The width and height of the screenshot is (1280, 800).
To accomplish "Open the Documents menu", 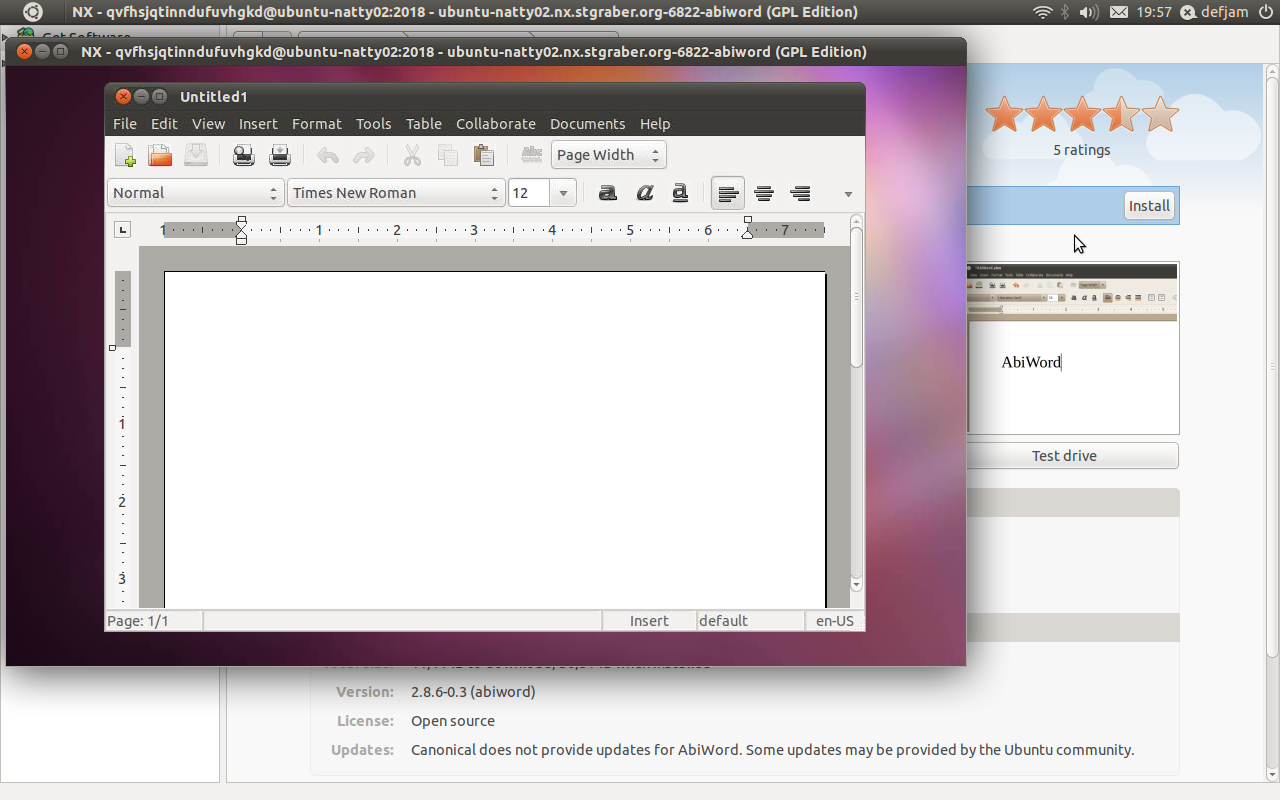I will (x=587, y=124).
